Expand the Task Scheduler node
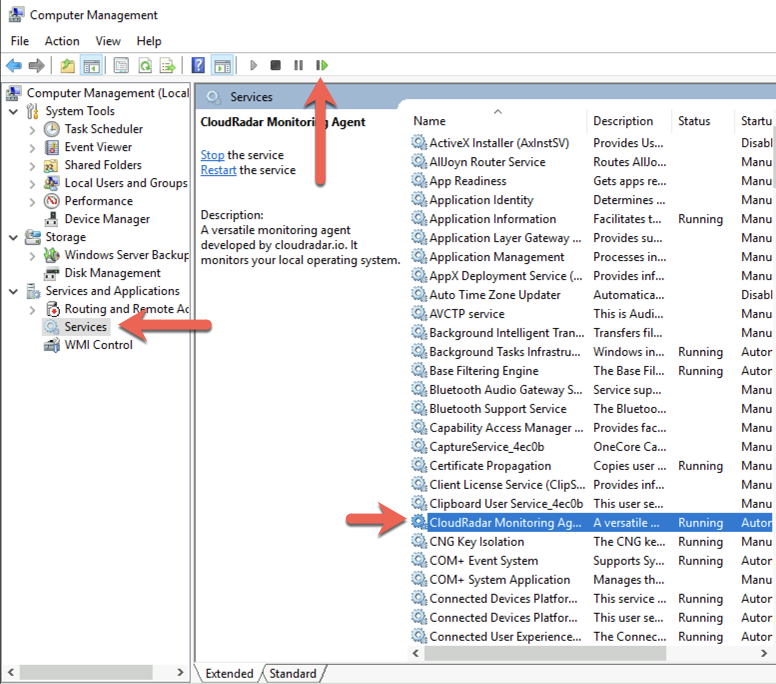Image resolution: width=776 pixels, height=684 pixels. (32, 129)
